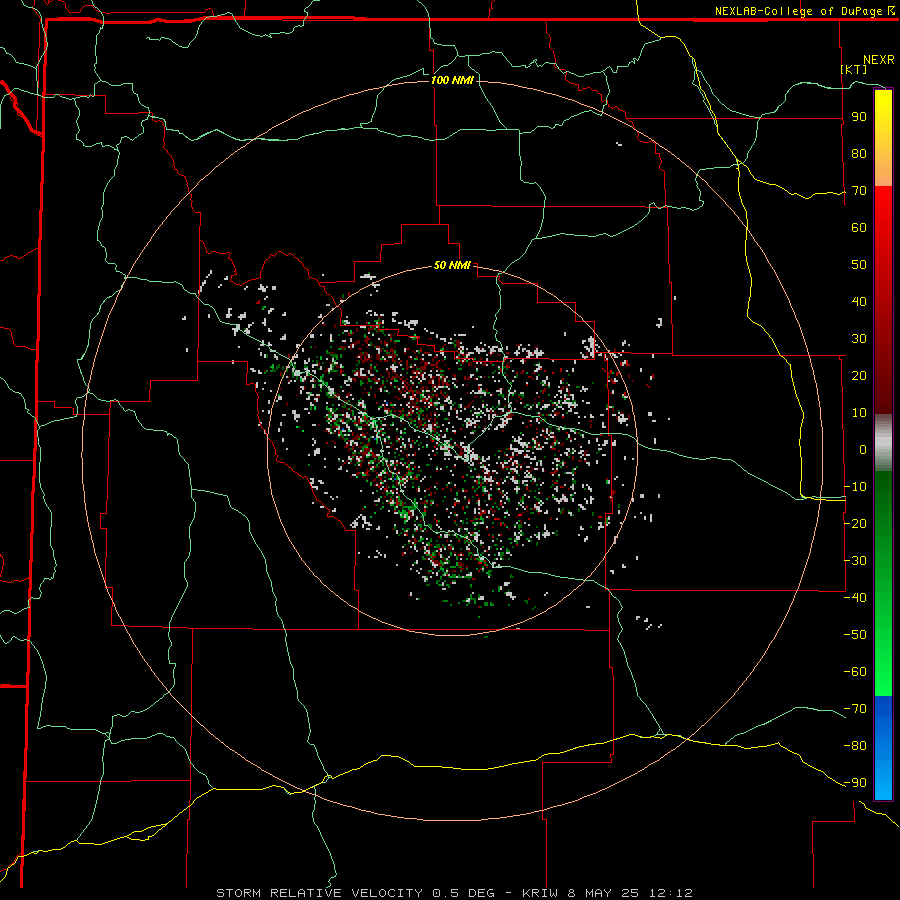Click the -80 value on the velocity scale
This screenshot has width=900, height=900.
click(855, 746)
